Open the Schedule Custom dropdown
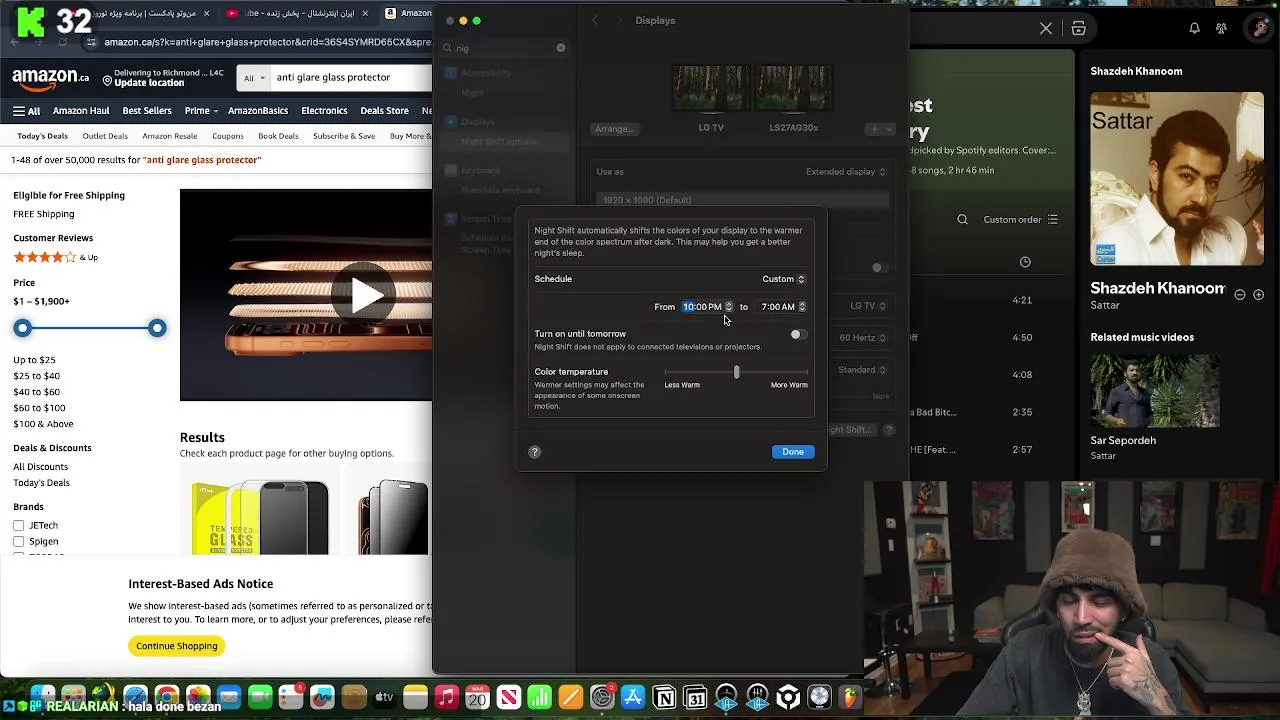 [x=783, y=279]
